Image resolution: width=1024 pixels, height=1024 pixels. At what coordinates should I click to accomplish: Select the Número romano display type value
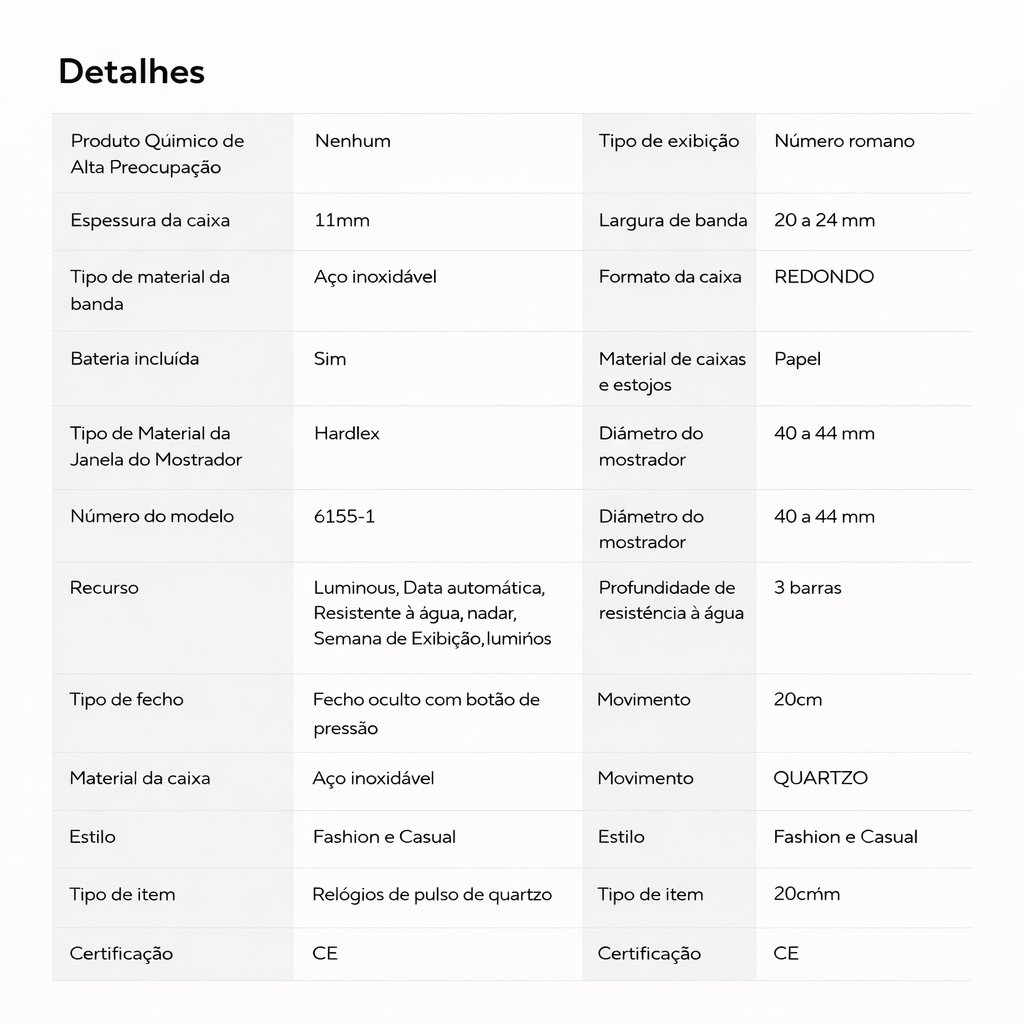point(844,141)
